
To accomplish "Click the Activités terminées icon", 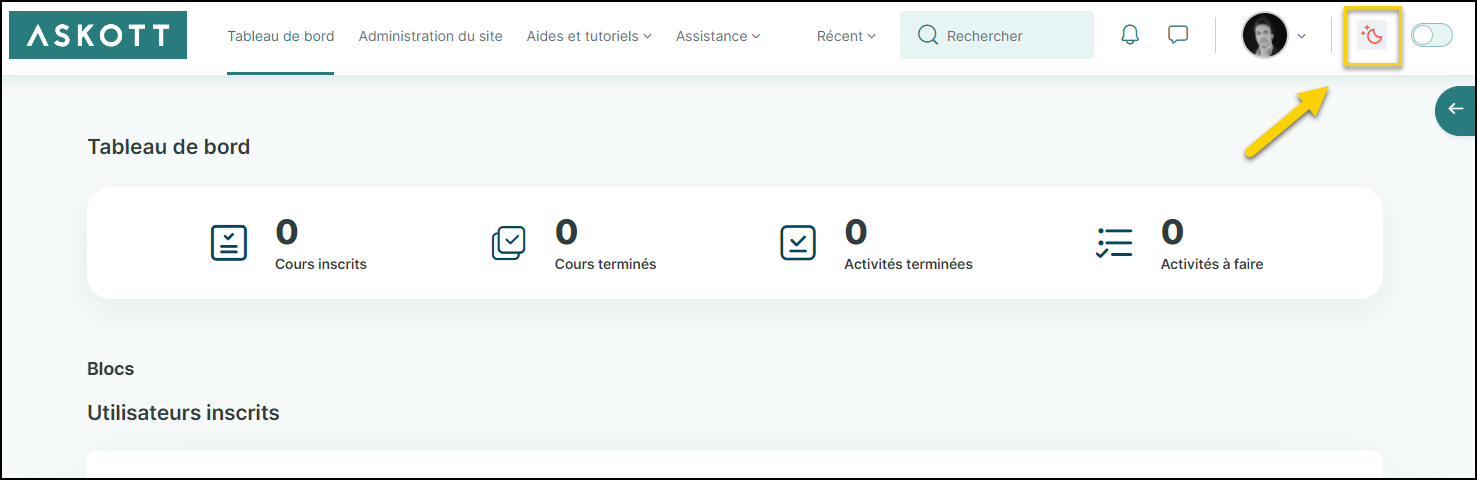I will (798, 243).
